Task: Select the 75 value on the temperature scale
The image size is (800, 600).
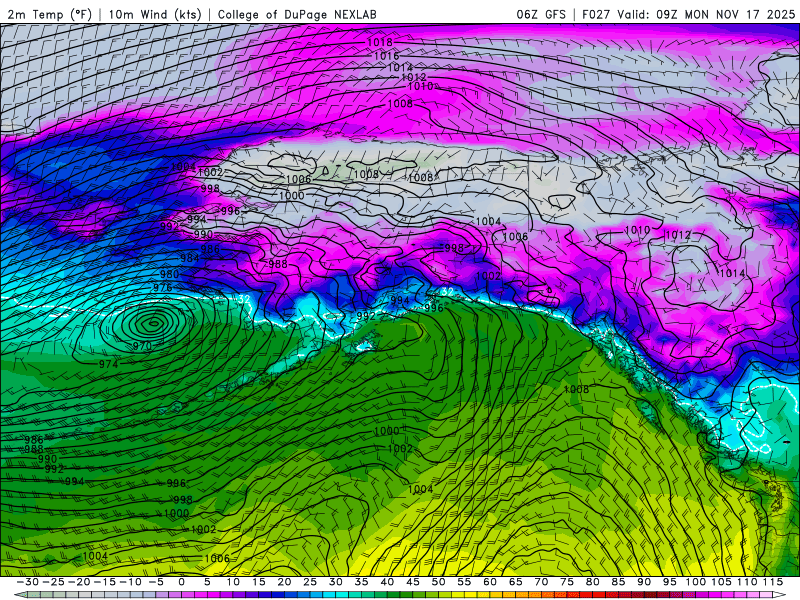Action: tap(567, 582)
